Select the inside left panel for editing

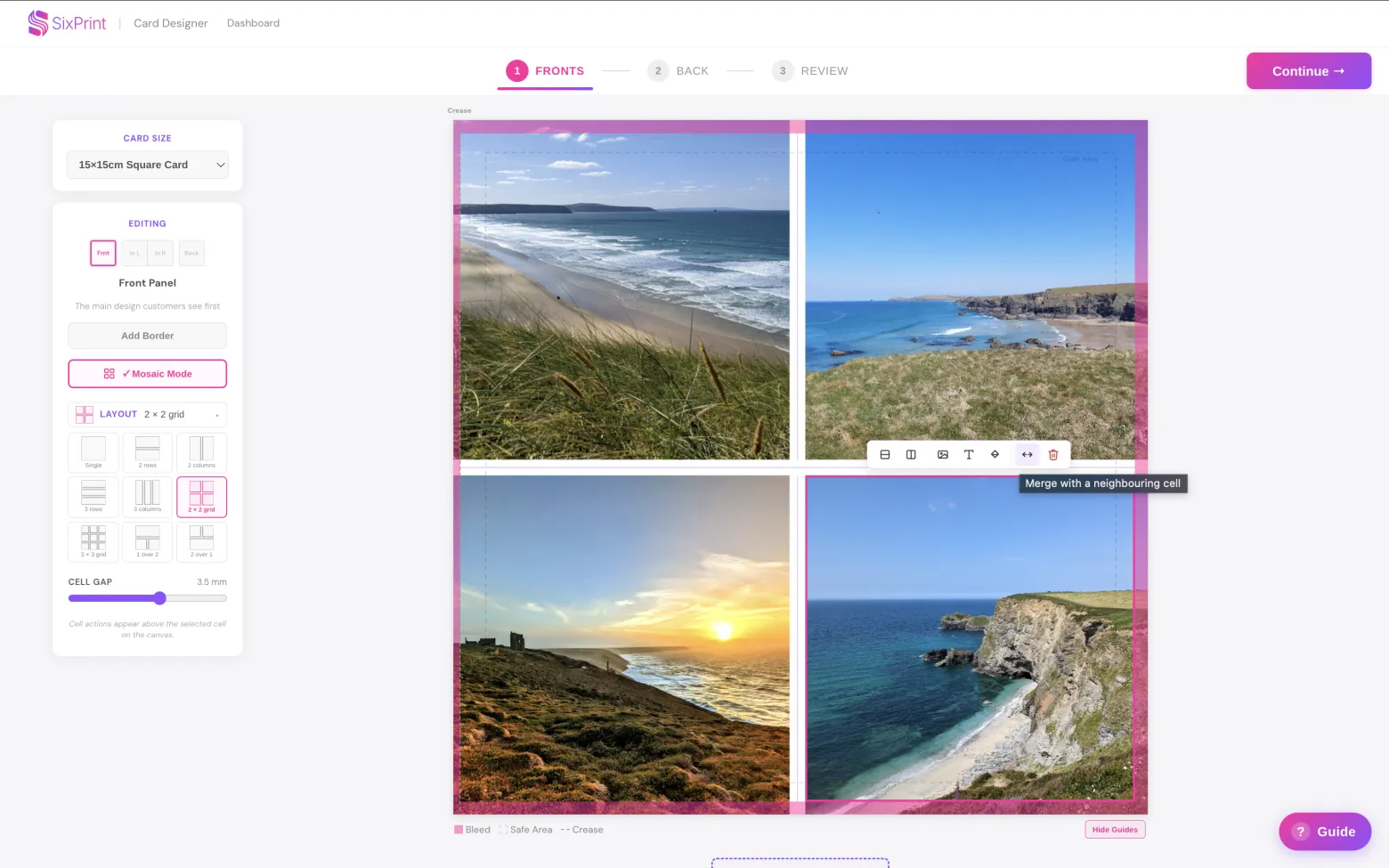tap(134, 253)
